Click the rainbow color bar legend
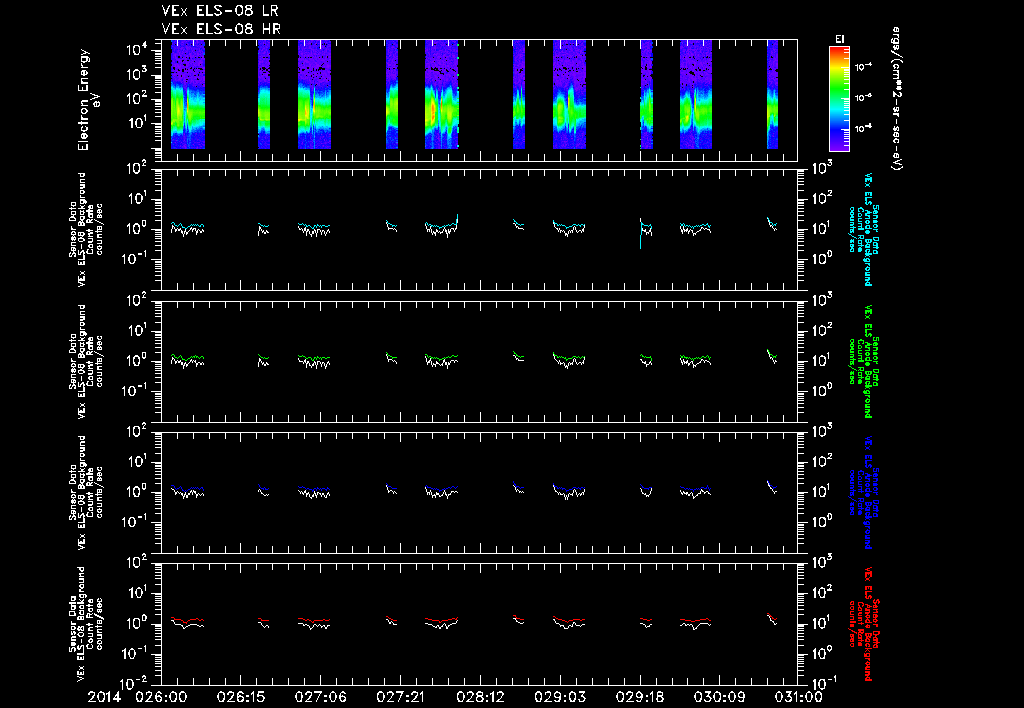 pos(839,99)
